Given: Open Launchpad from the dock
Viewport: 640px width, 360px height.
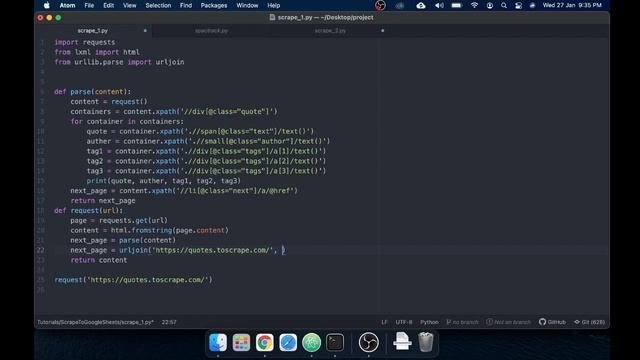Looking at the screenshot, I should [x=241, y=342].
